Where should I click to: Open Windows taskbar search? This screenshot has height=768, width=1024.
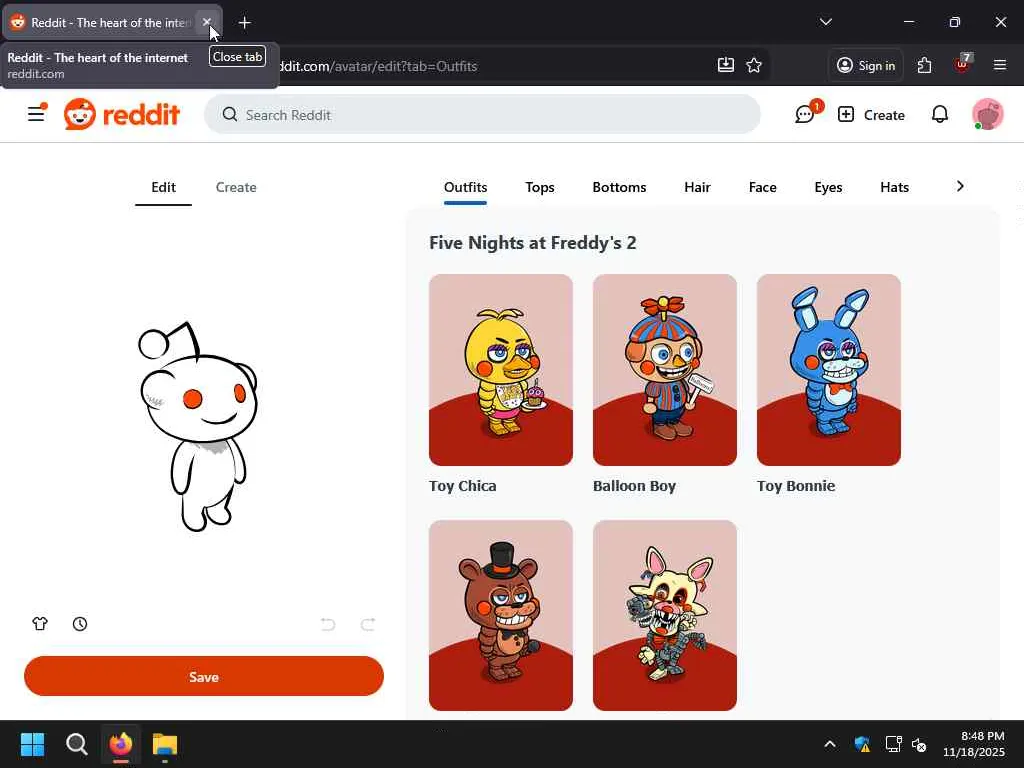[76, 744]
